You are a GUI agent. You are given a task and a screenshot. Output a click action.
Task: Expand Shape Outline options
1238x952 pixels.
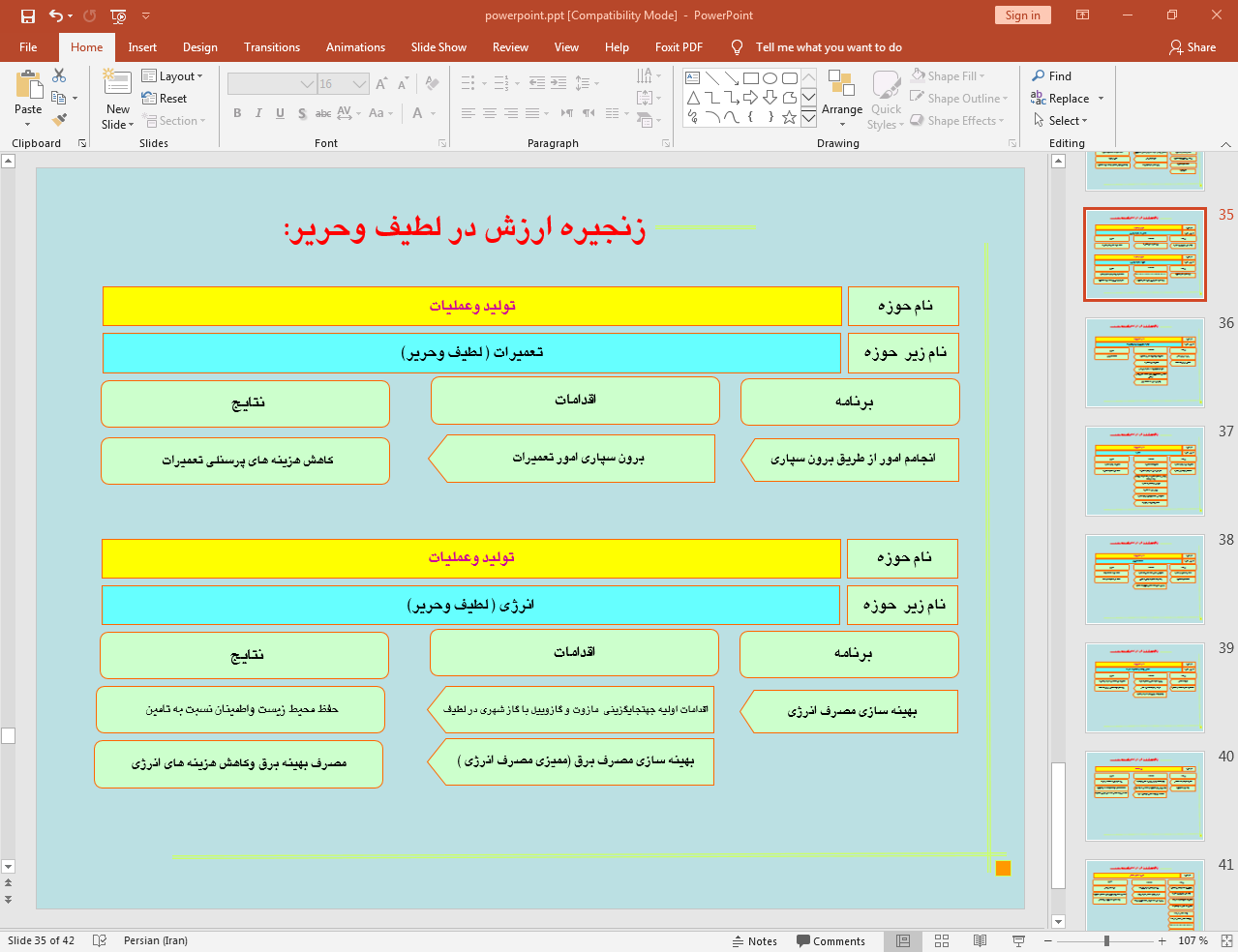959,98
